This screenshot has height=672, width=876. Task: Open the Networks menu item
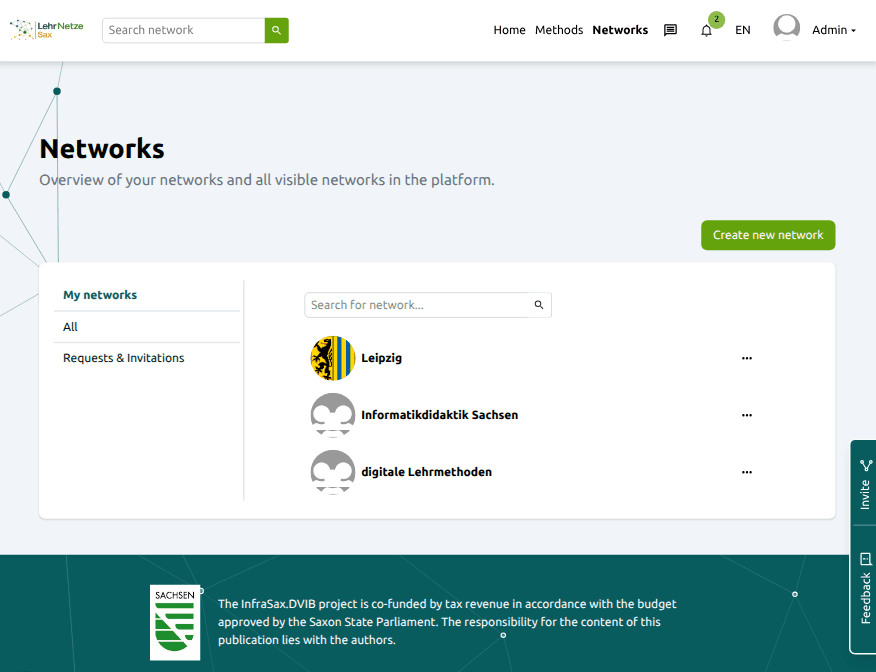(x=620, y=30)
